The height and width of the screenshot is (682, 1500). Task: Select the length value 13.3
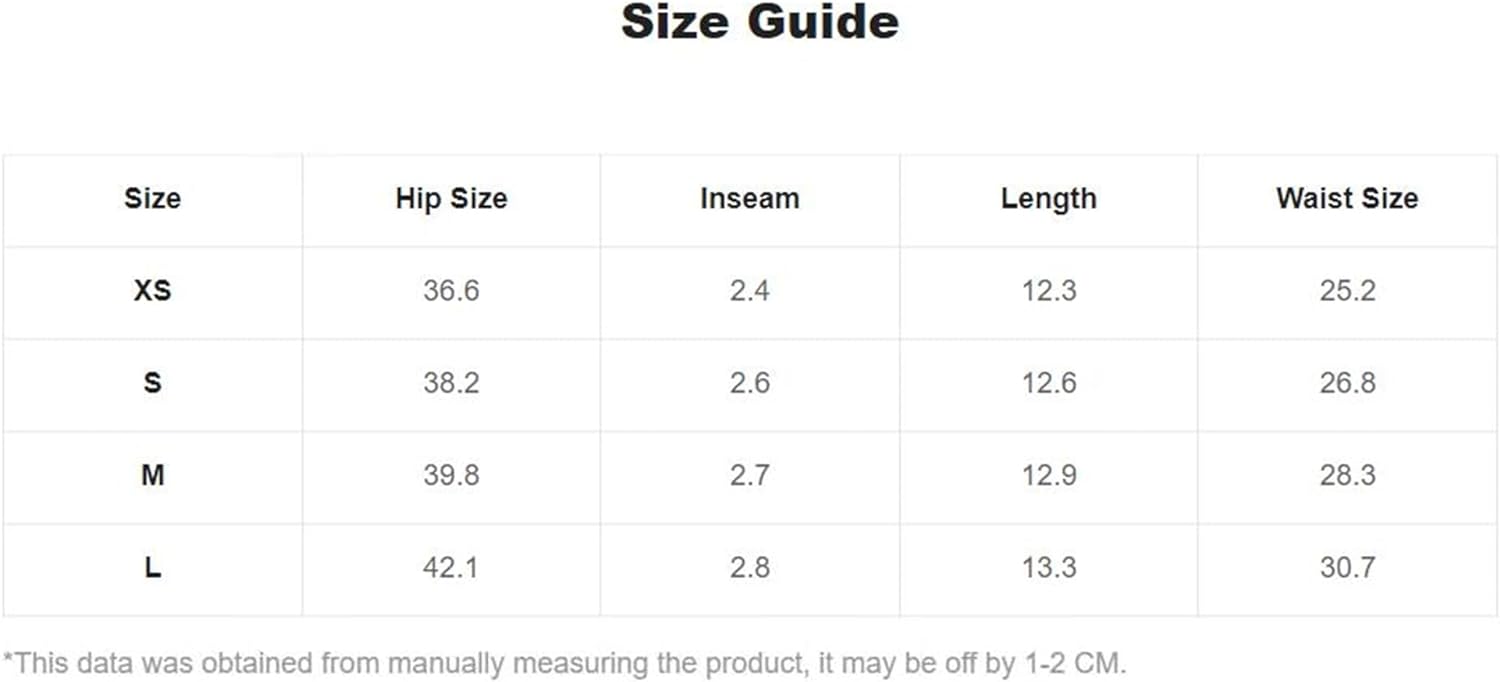[x=1049, y=568]
